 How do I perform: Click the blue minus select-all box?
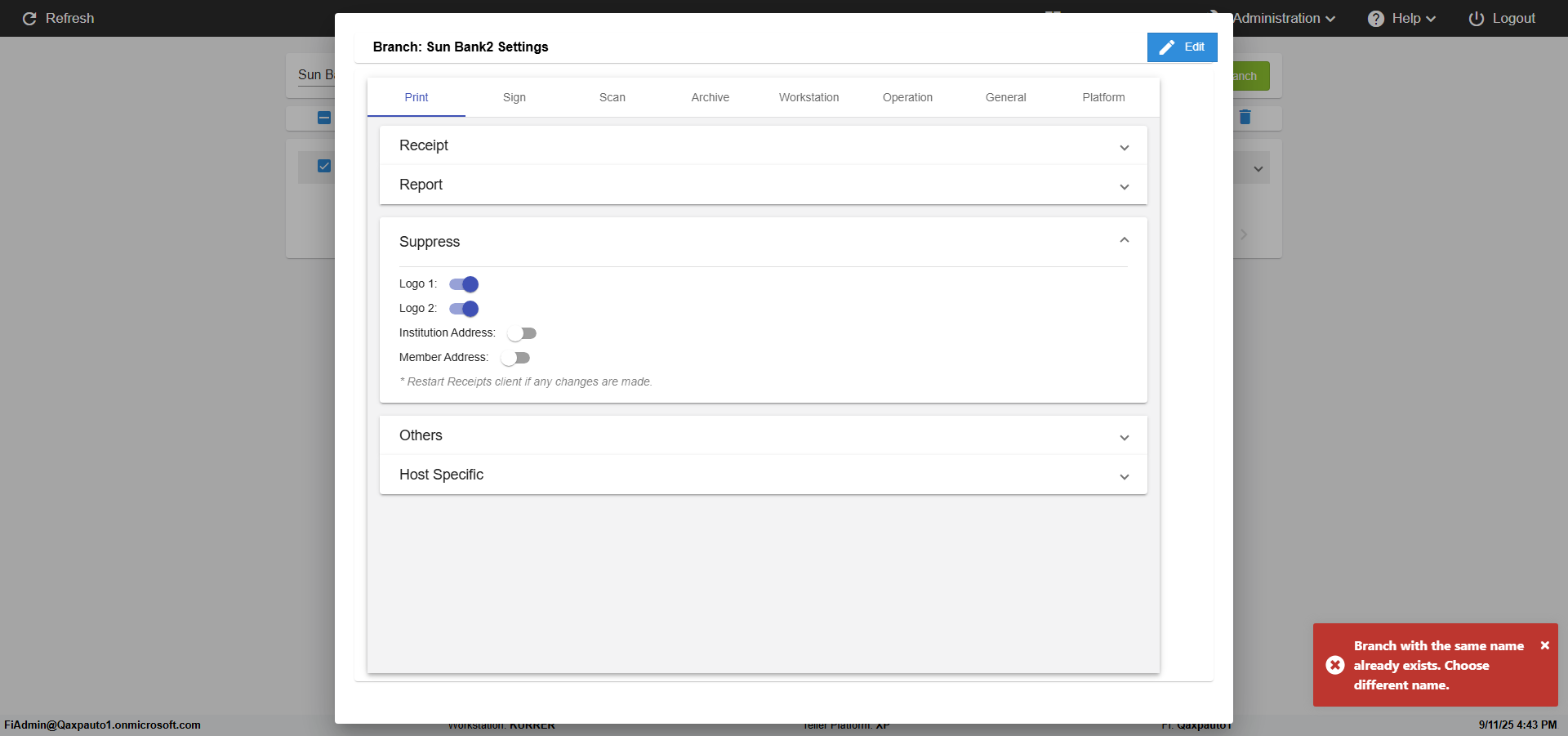pyautogui.click(x=324, y=118)
